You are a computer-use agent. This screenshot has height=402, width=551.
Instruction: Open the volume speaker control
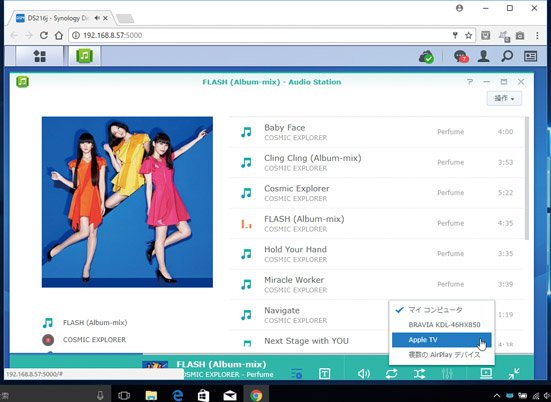pyautogui.click(x=363, y=374)
